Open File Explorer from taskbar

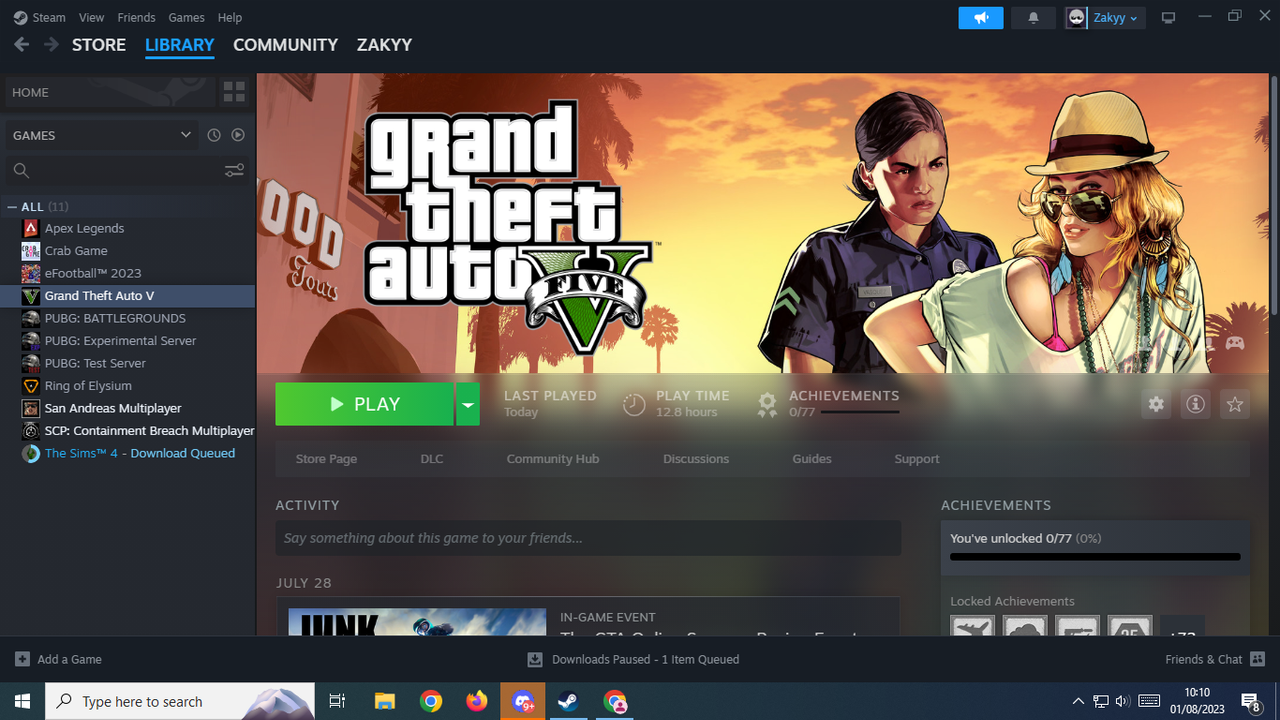click(x=385, y=701)
